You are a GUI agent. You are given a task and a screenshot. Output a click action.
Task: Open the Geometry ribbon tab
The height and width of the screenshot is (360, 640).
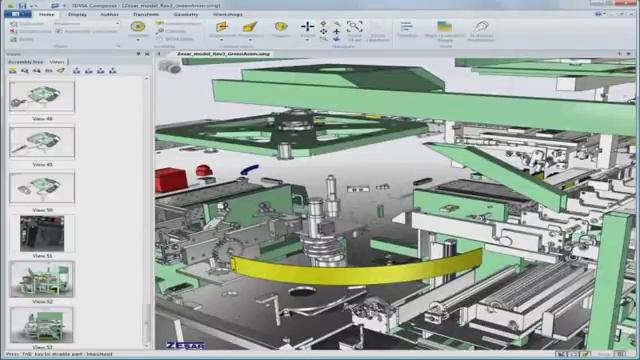(x=186, y=14)
